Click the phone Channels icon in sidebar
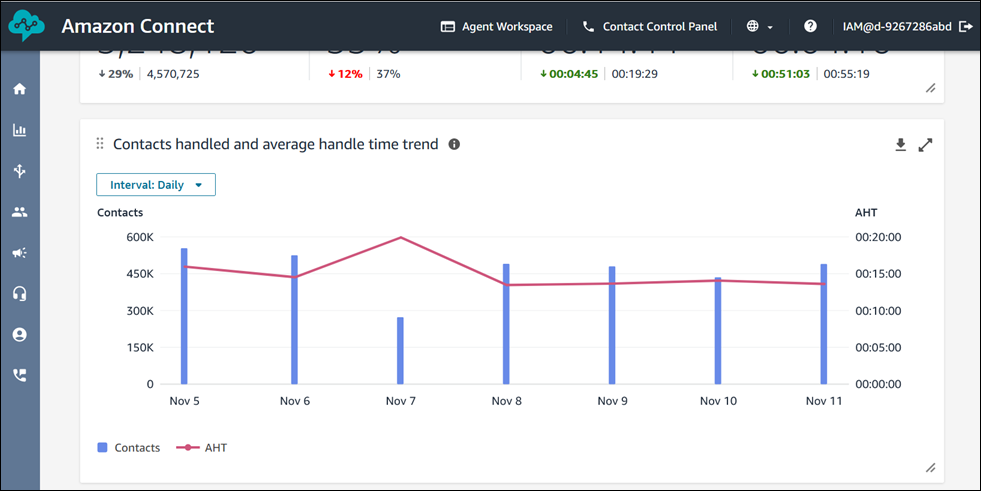 pyautogui.click(x=19, y=376)
